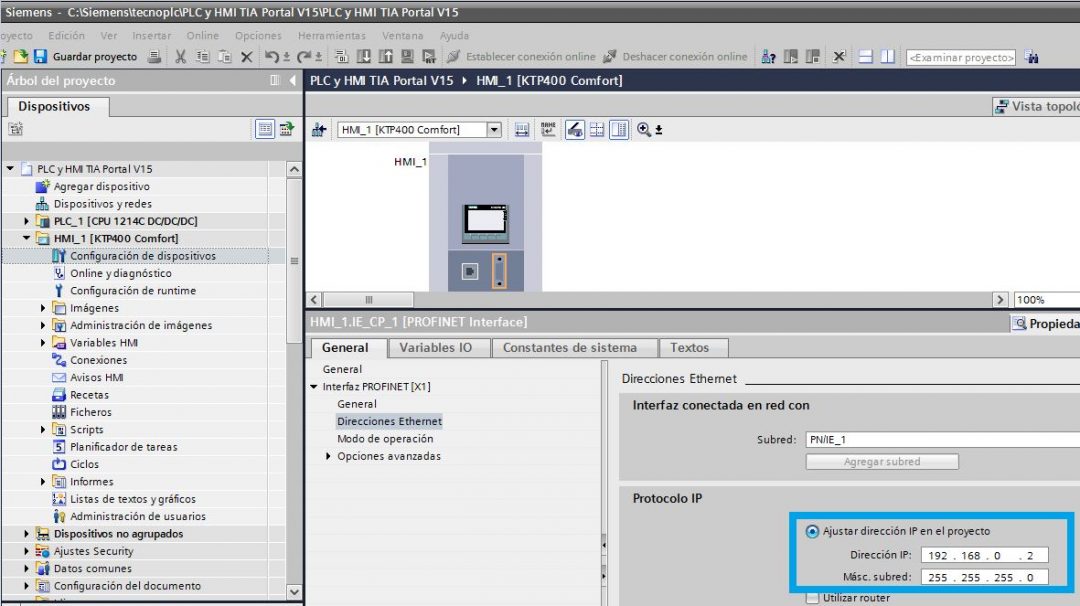Click the Show device names icon

pyautogui.click(x=548, y=129)
